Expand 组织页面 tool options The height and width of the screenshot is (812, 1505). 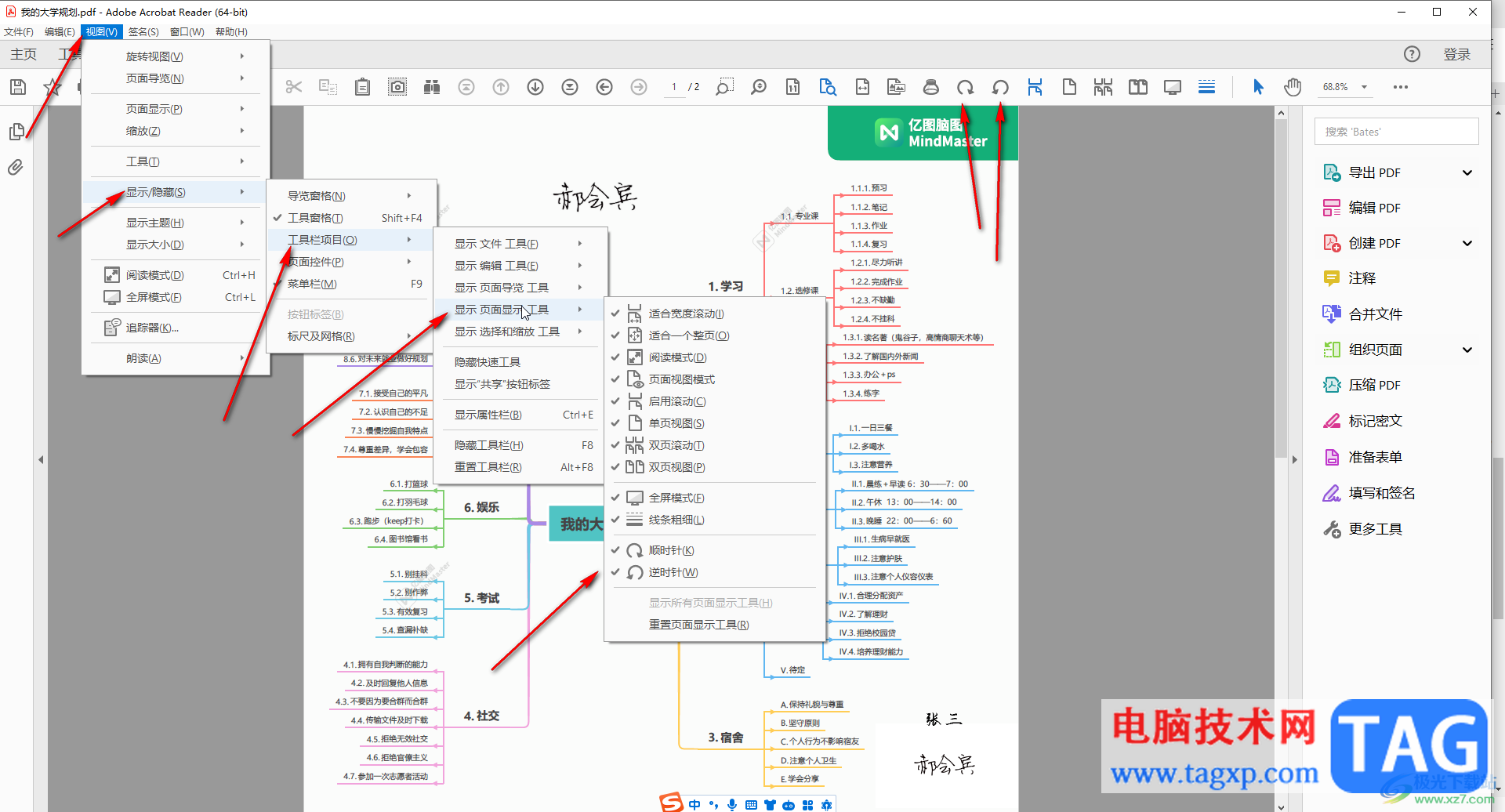click(1467, 350)
